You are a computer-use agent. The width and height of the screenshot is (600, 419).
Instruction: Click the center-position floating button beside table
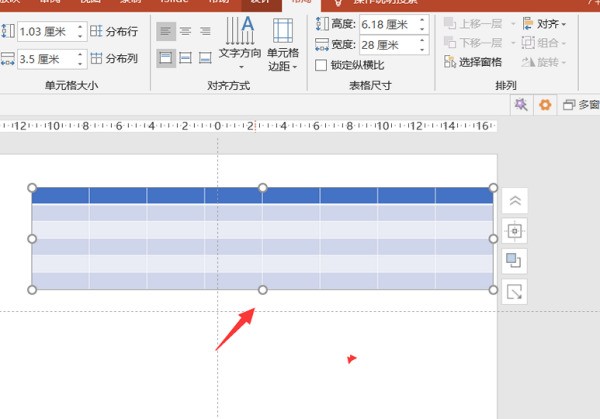(515, 231)
